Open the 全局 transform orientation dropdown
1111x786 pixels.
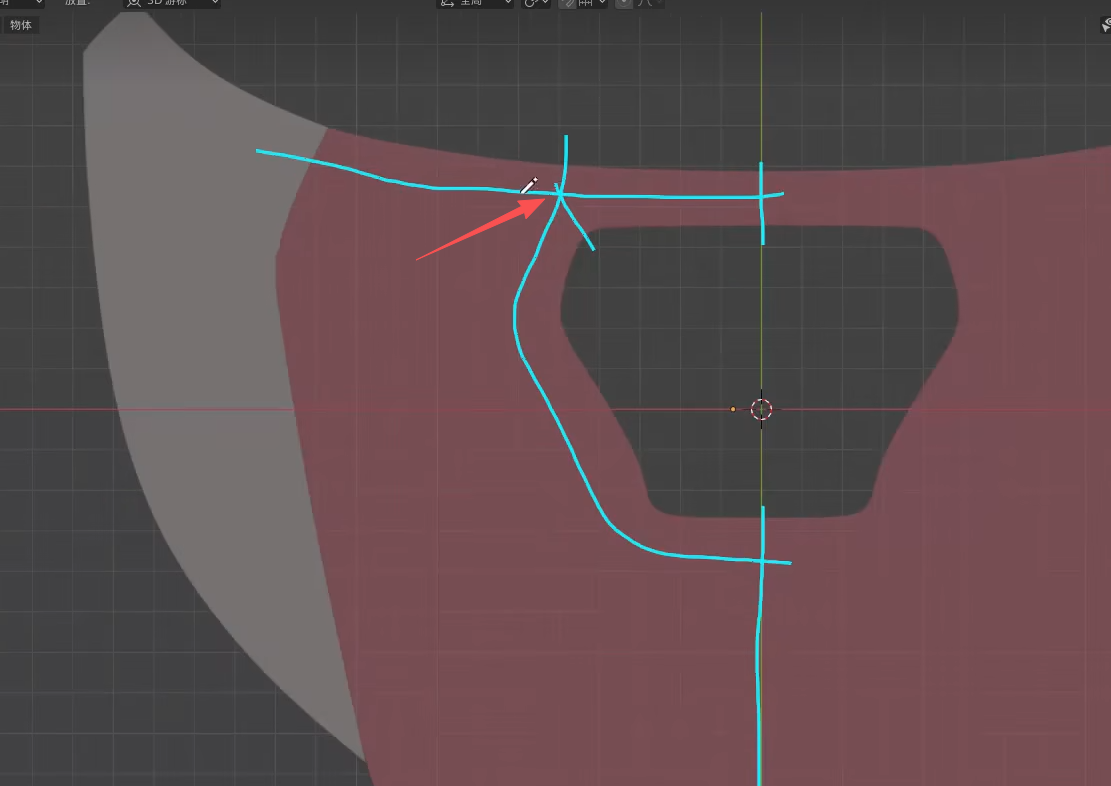(474, 3)
